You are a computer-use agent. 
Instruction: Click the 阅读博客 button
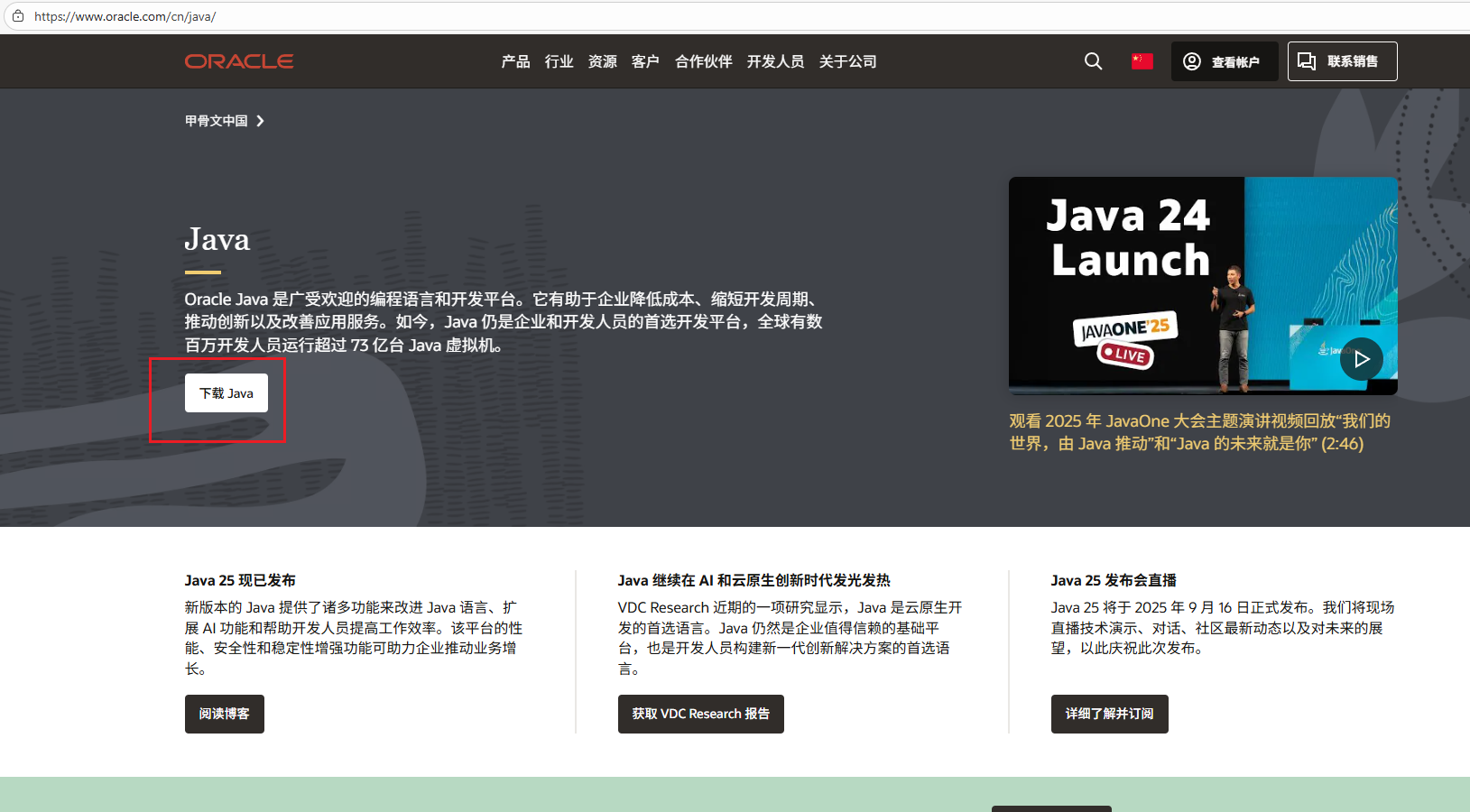coord(224,714)
